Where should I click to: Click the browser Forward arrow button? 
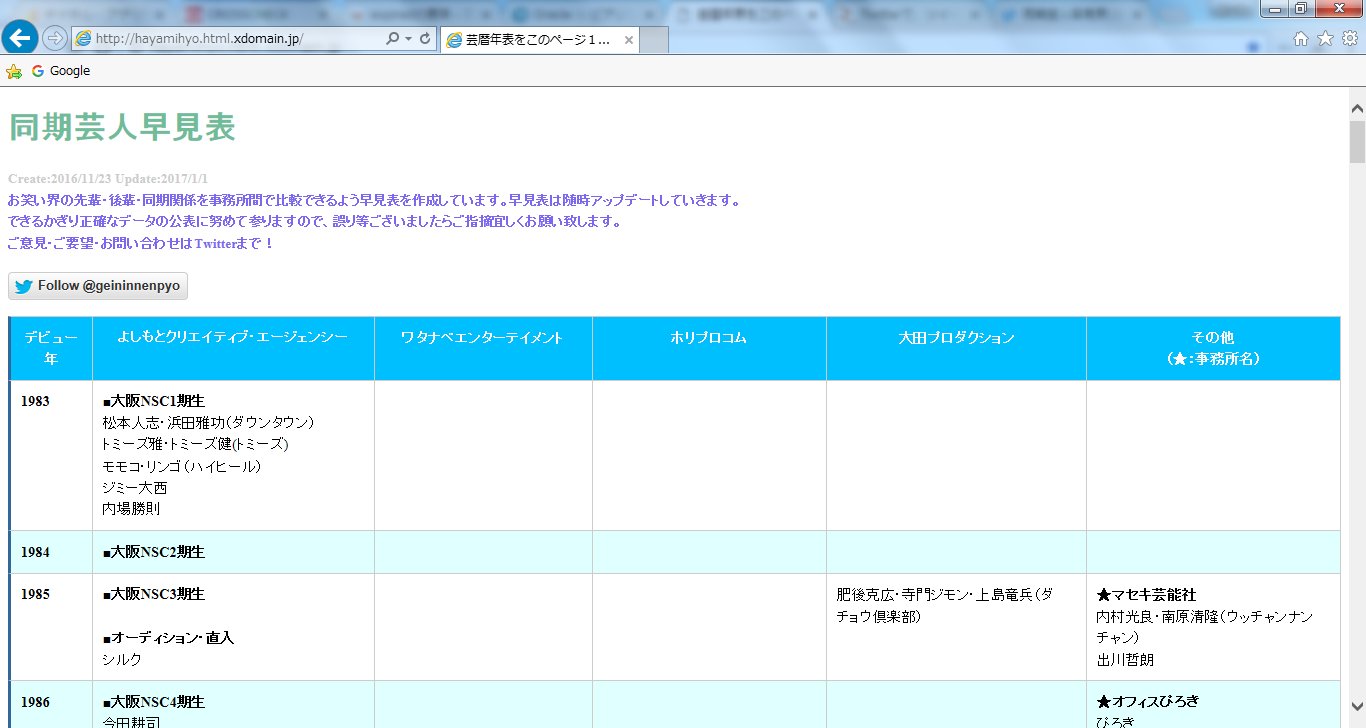[x=55, y=38]
